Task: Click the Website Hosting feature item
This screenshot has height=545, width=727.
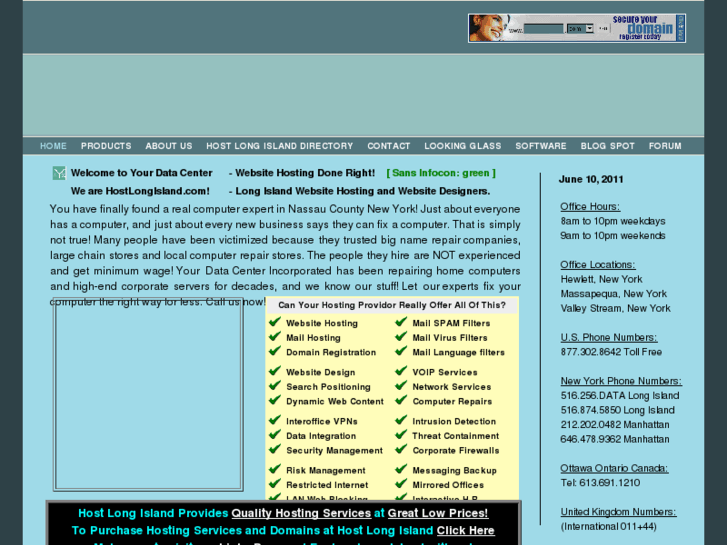Action: [x=322, y=323]
